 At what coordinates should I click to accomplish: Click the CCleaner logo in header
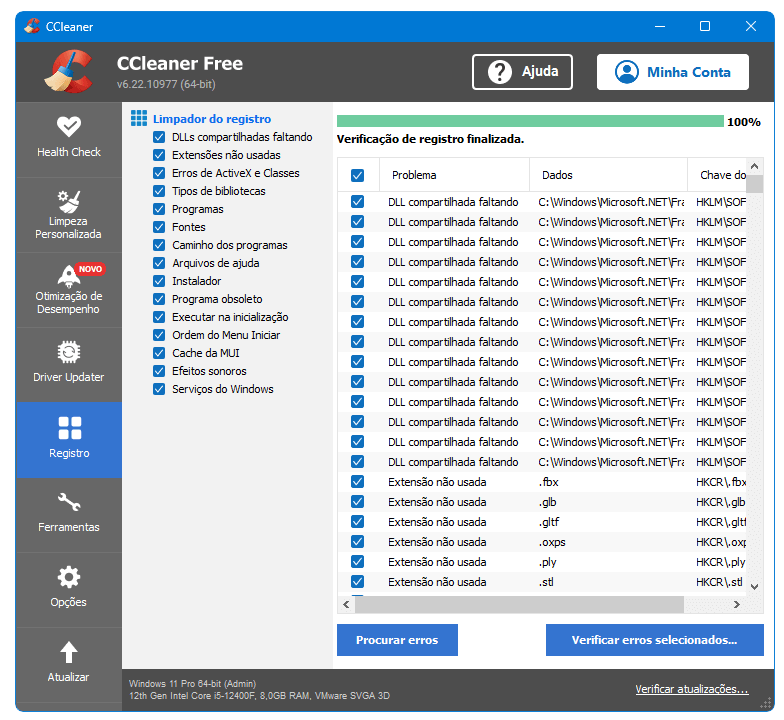coord(70,72)
